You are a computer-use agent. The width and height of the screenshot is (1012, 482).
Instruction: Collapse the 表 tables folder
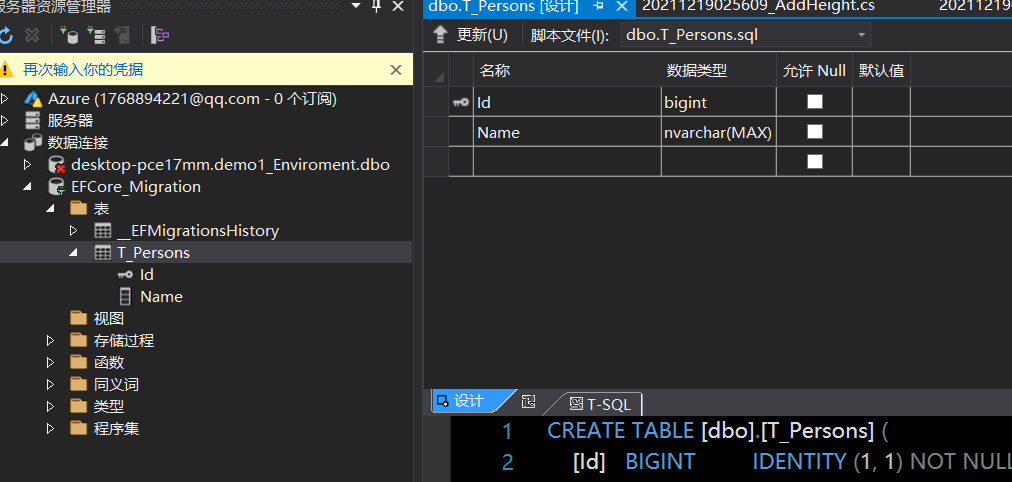(50, 208)
